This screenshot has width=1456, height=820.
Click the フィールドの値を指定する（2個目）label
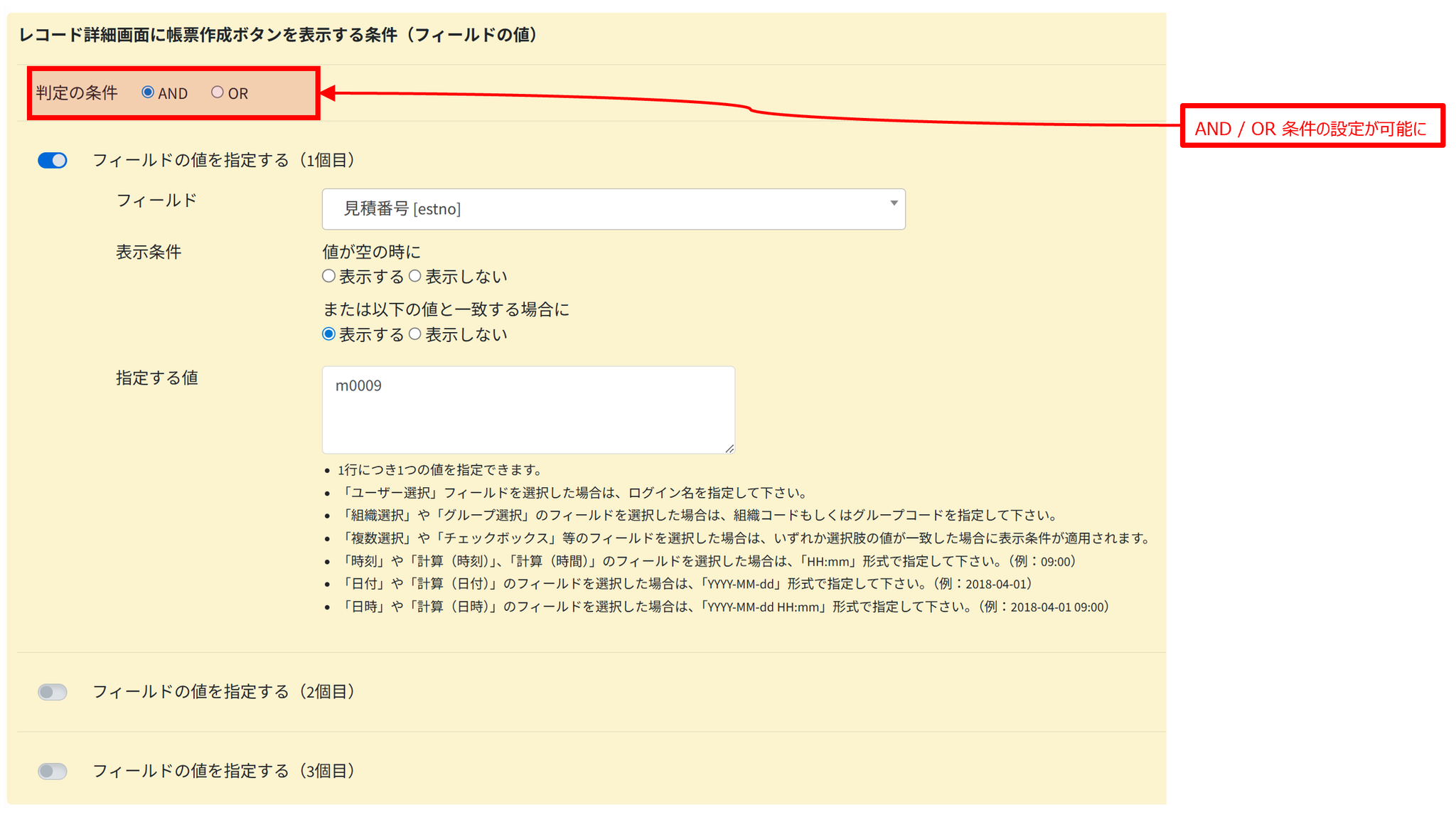coord(223,692)
